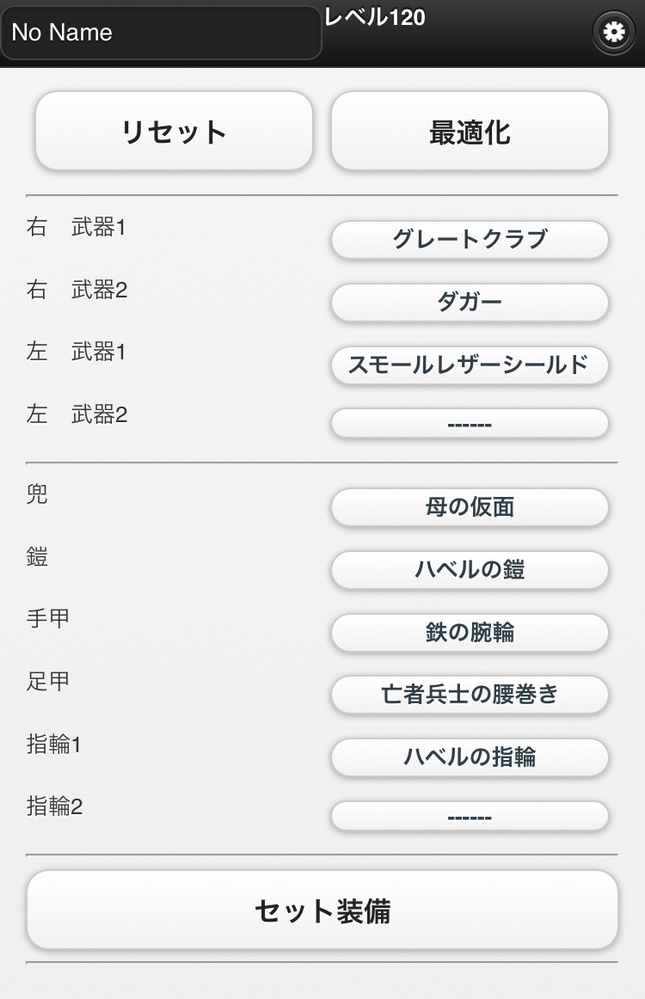645x999 pixels.
Task: Open the ダガー weapon selector
Action: tap(470, 302)
